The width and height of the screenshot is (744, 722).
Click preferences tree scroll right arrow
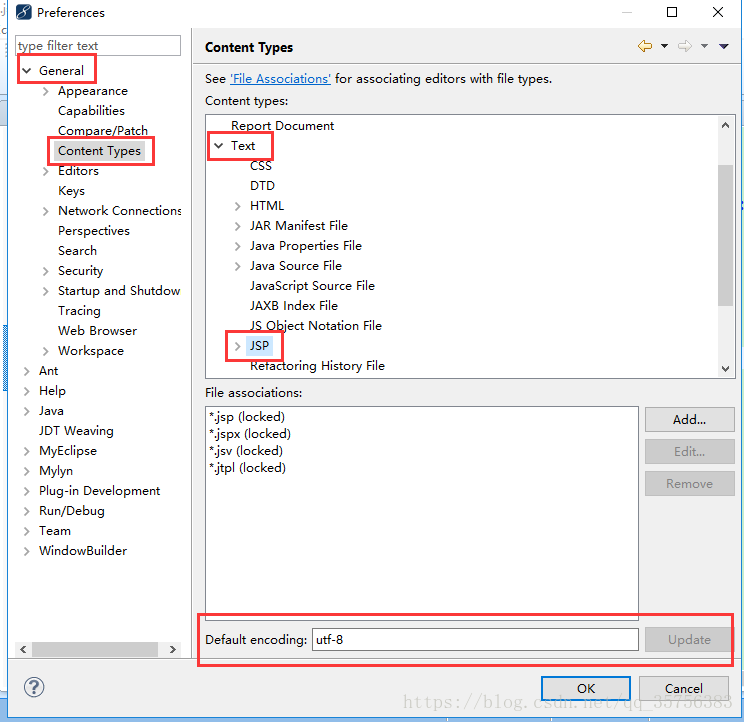pos(173,649)
